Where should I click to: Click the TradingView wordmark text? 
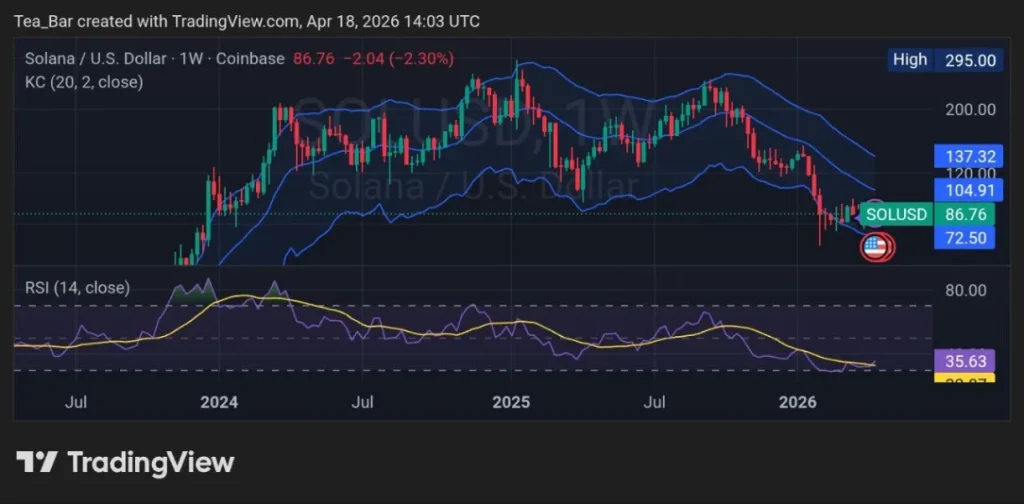pos(150,462)
